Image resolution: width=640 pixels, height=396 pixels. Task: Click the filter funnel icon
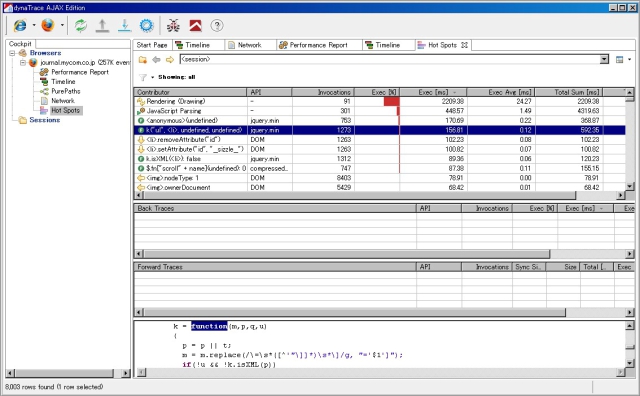click(143, 77)
